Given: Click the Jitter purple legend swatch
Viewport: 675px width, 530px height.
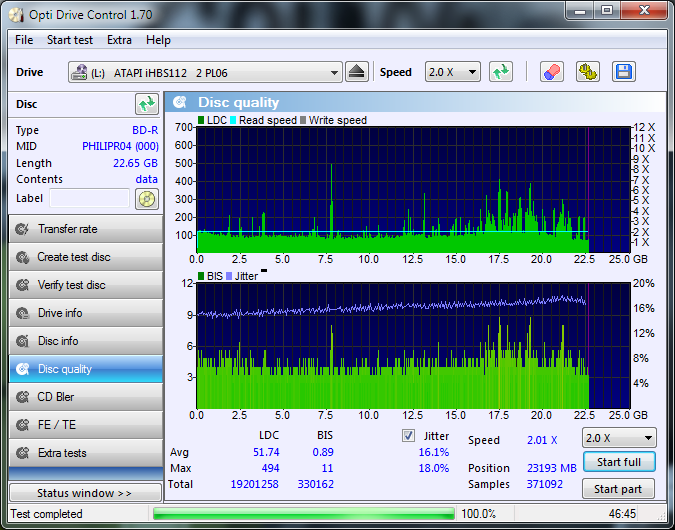Looking at the screenshot, I should tap(229, 276).
